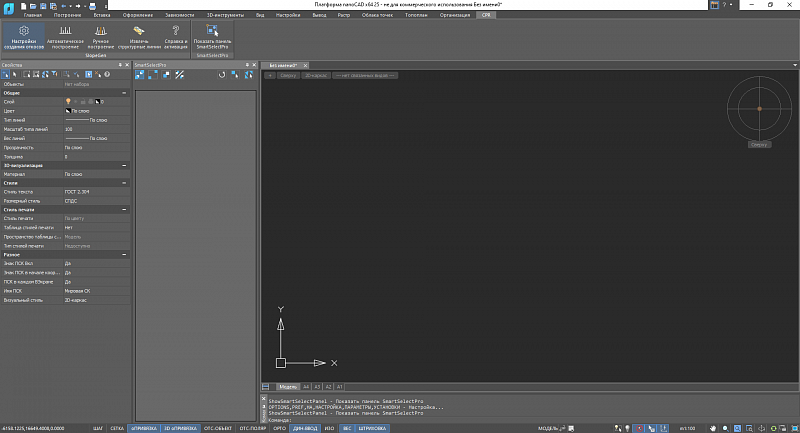
Task: Click Показать панель SmartSelectPro button
Action: point(212,36)
